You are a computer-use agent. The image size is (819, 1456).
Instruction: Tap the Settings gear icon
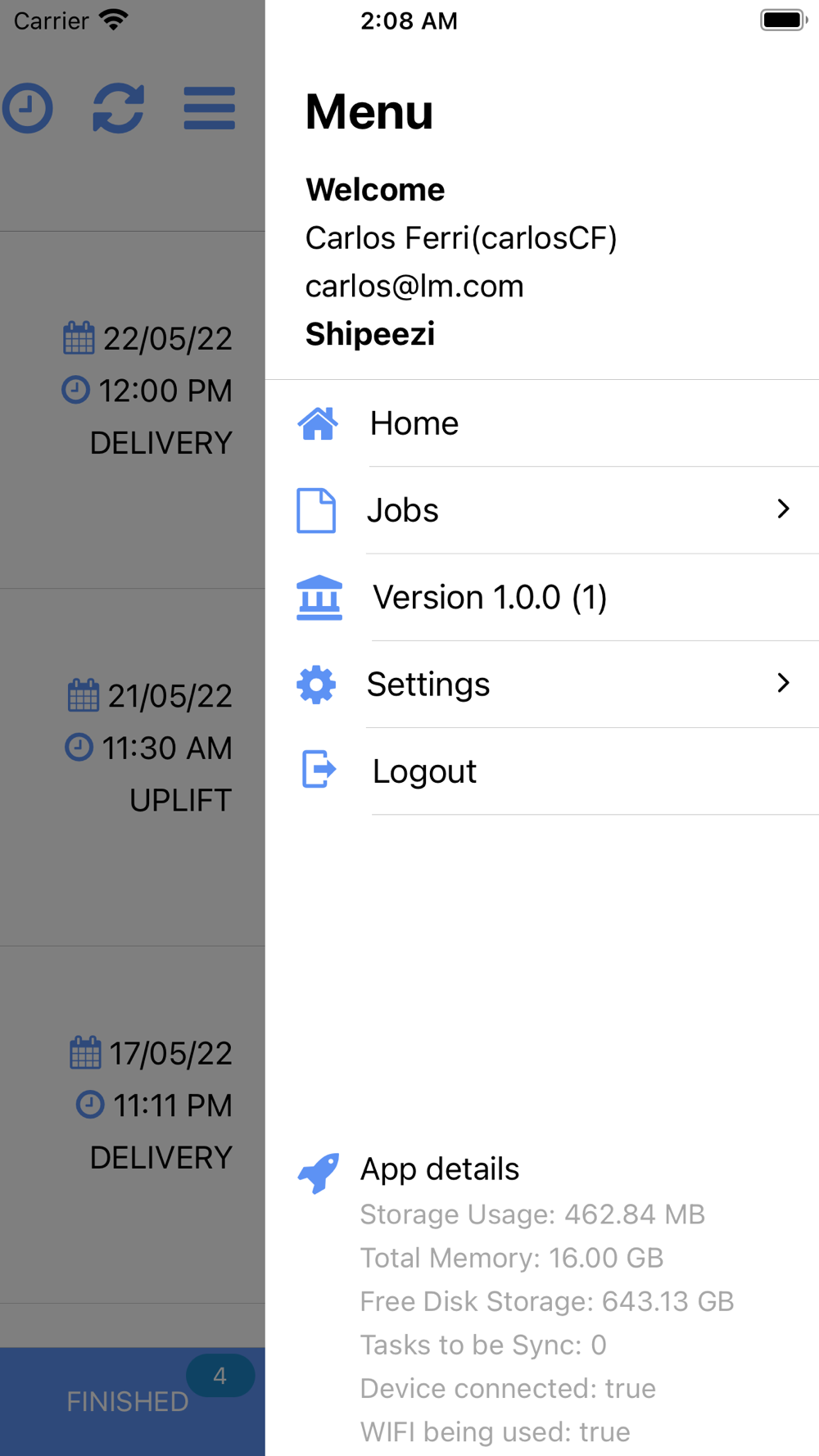point(316,685)
